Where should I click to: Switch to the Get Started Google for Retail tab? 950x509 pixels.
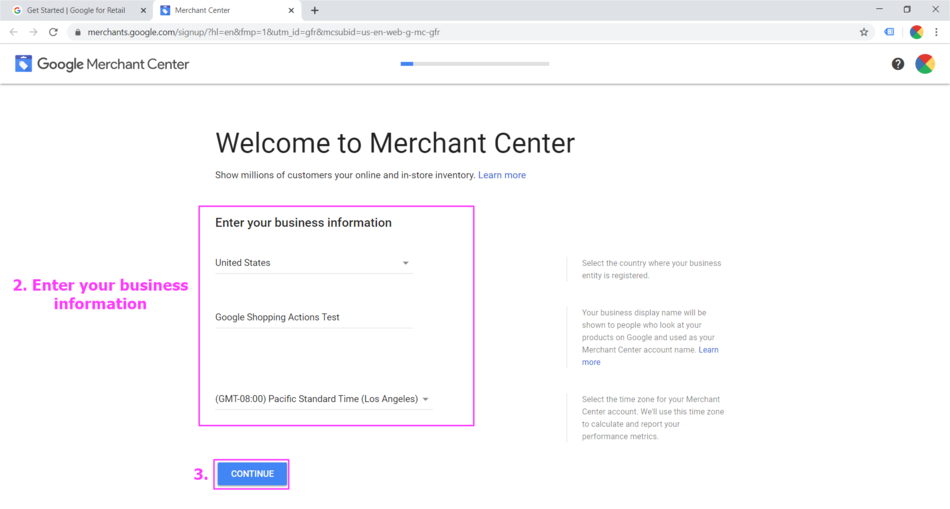coord(76,10)
